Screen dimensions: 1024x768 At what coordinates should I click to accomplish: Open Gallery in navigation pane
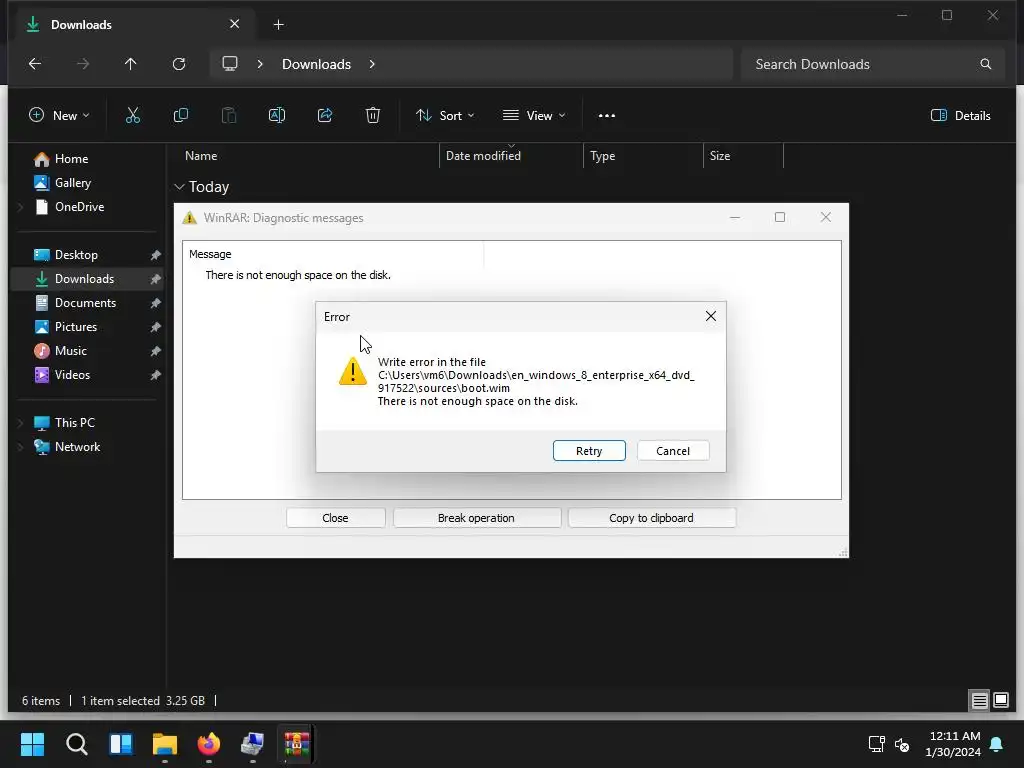tap(72, 183)
